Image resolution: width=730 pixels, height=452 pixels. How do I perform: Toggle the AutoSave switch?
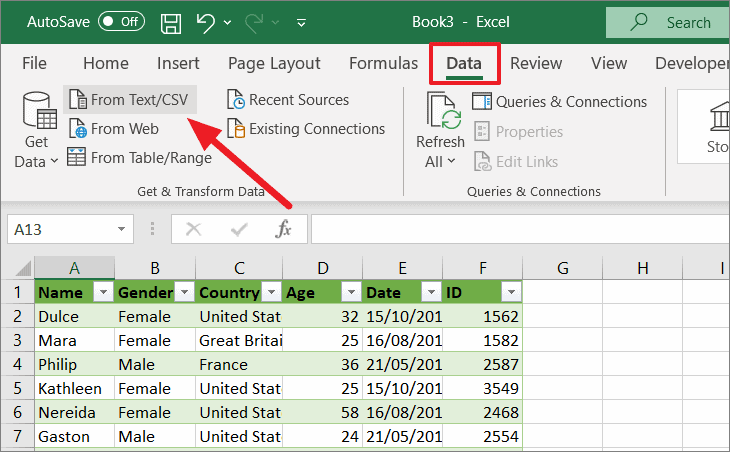121,21
